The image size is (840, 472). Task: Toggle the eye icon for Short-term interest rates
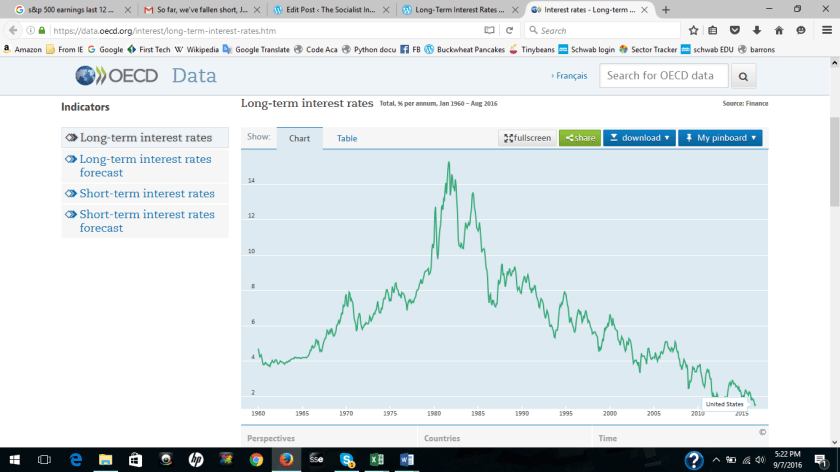71,194
